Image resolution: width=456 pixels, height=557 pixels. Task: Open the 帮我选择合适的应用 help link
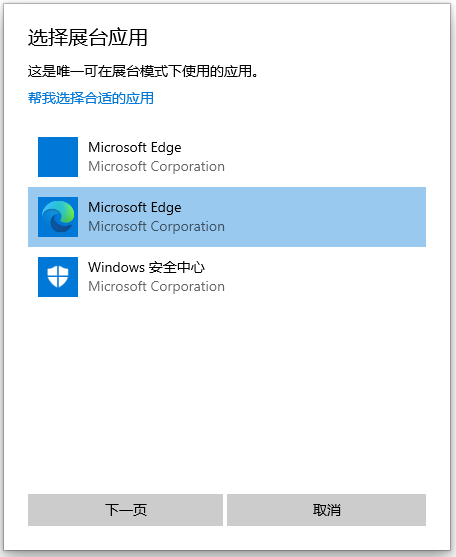(91, 98)
